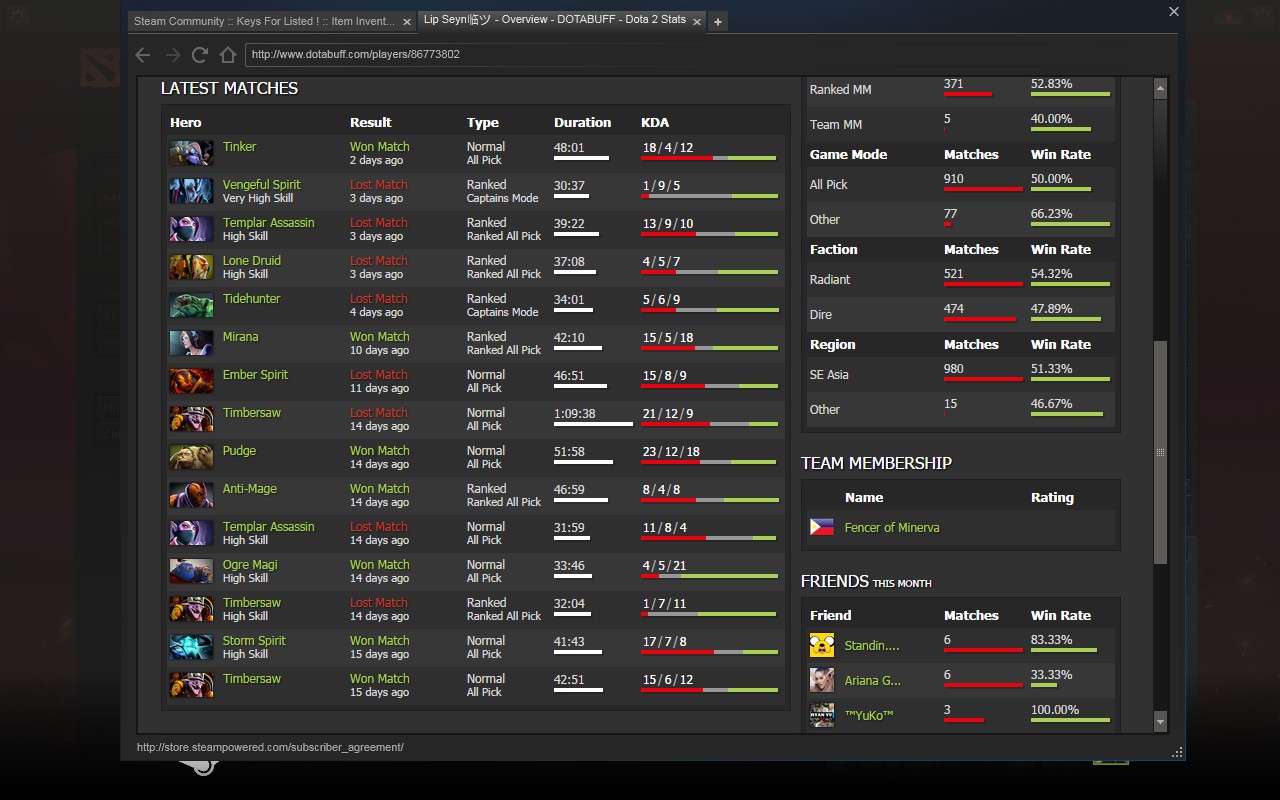Click the Lone Druid hero portrait
Screen dimensions: 1280x800
pyautogui.click(x=191, y=267)
